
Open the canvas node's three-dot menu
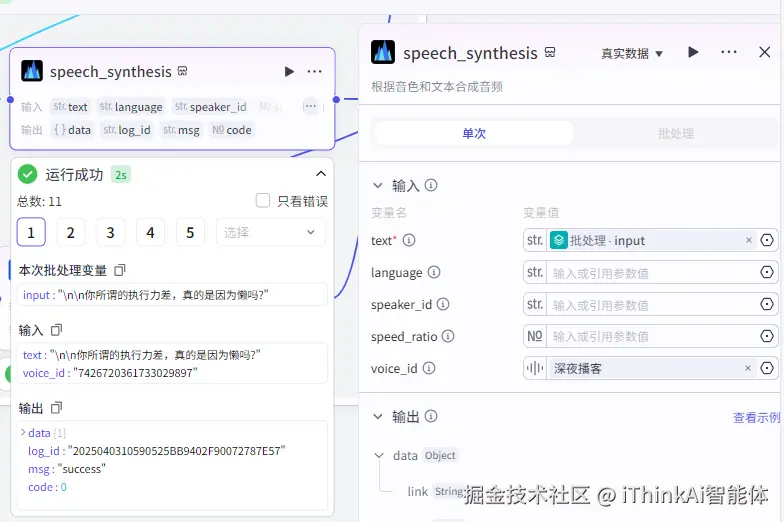(x=314, y=72)
